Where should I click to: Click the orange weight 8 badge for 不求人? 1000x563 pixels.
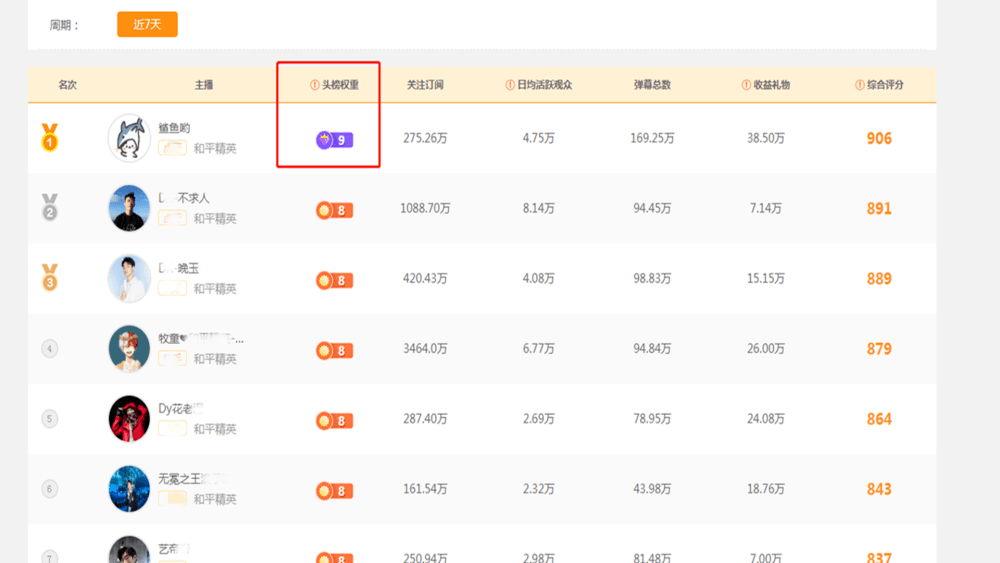334,210
